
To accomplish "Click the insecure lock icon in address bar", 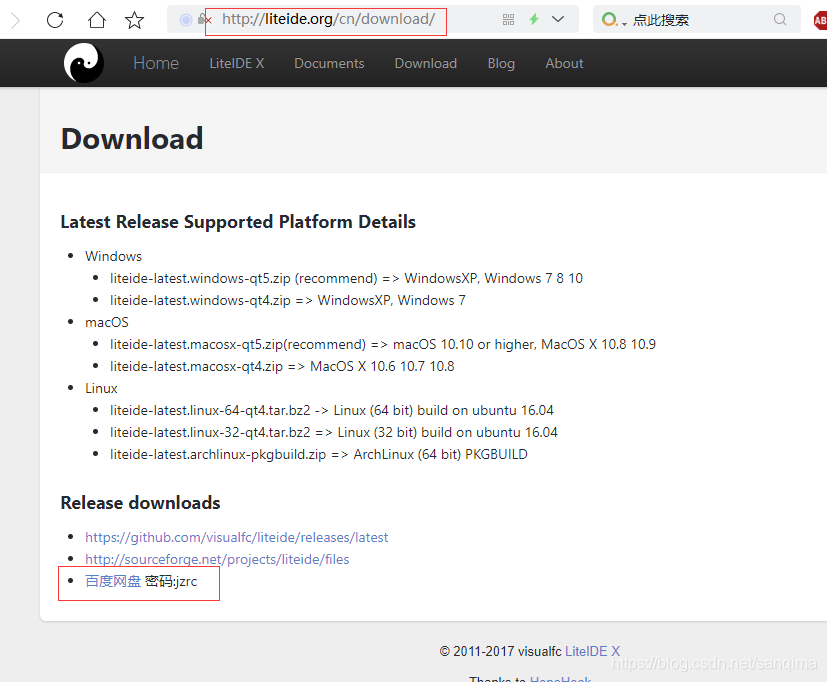I will [204, 20].
